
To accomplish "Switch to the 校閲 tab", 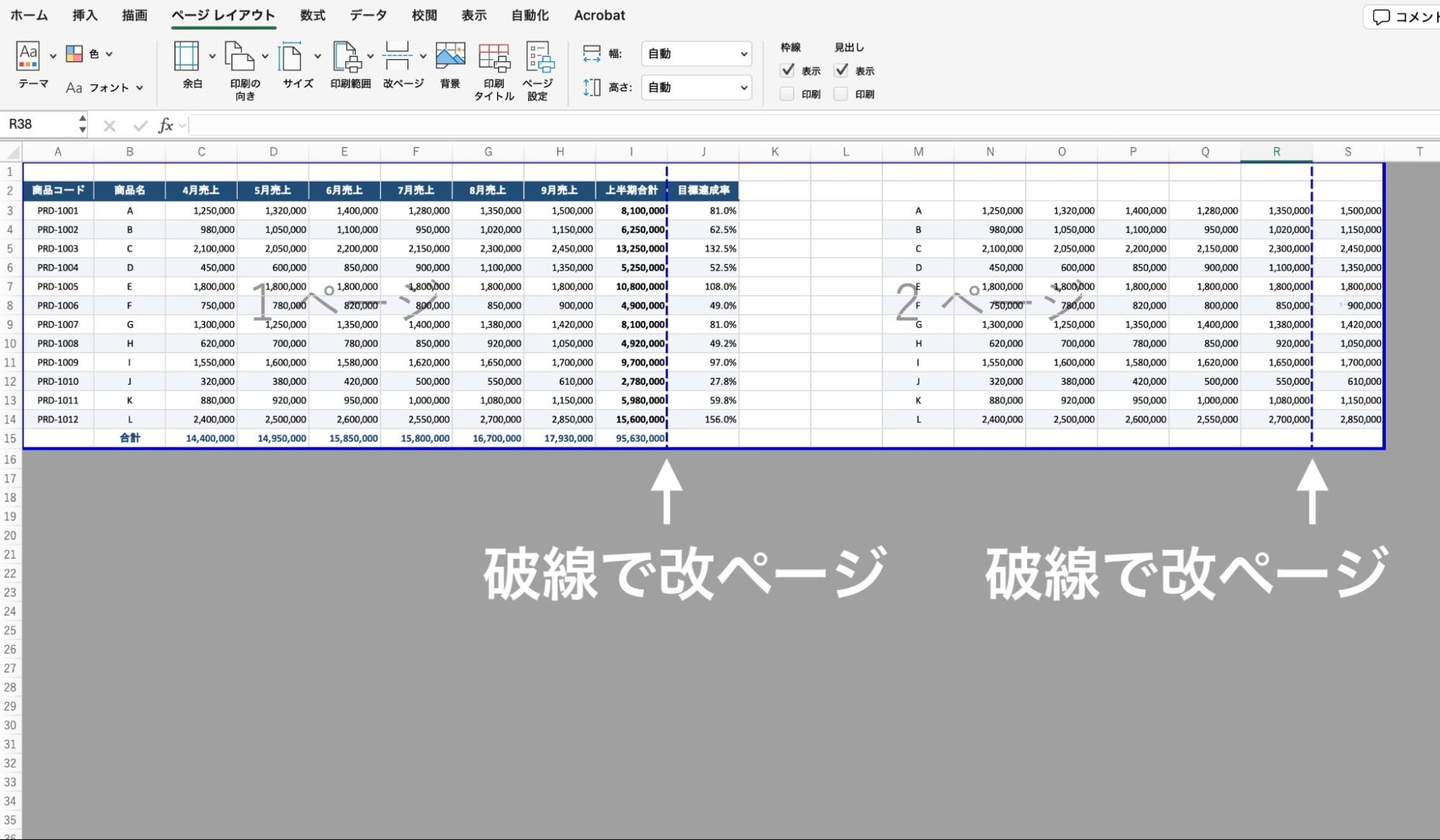I will (424, 15).
